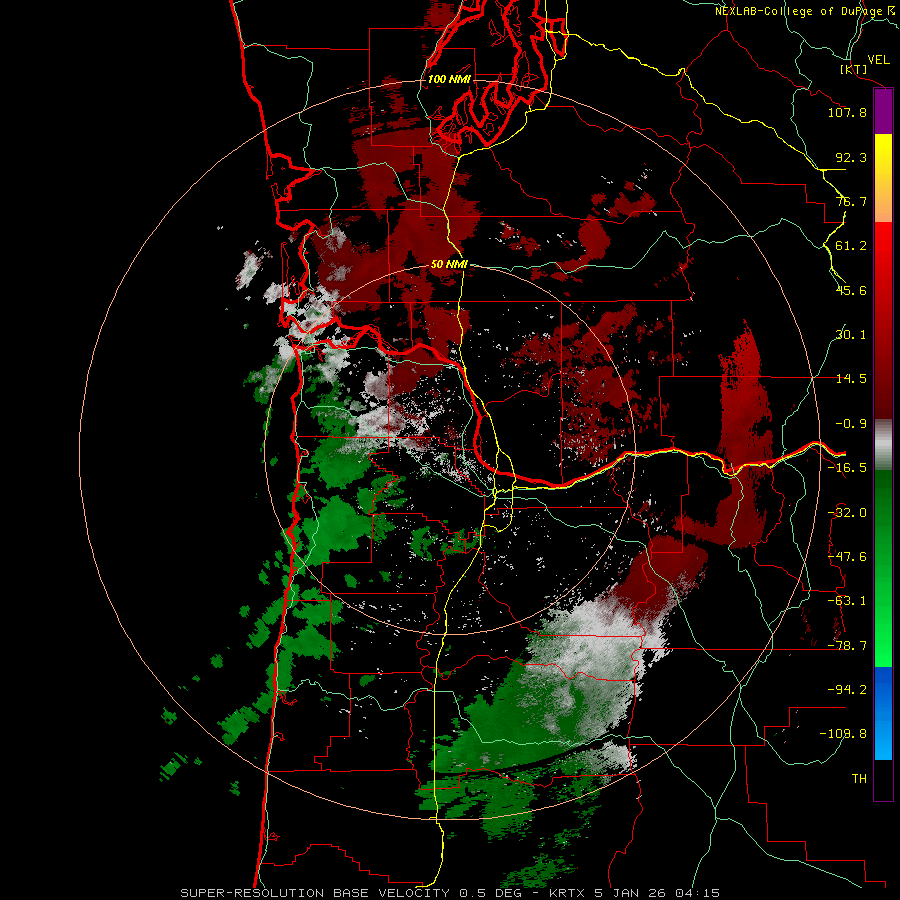Select the 14.5 value on velocity scale

tap(851, 379)
